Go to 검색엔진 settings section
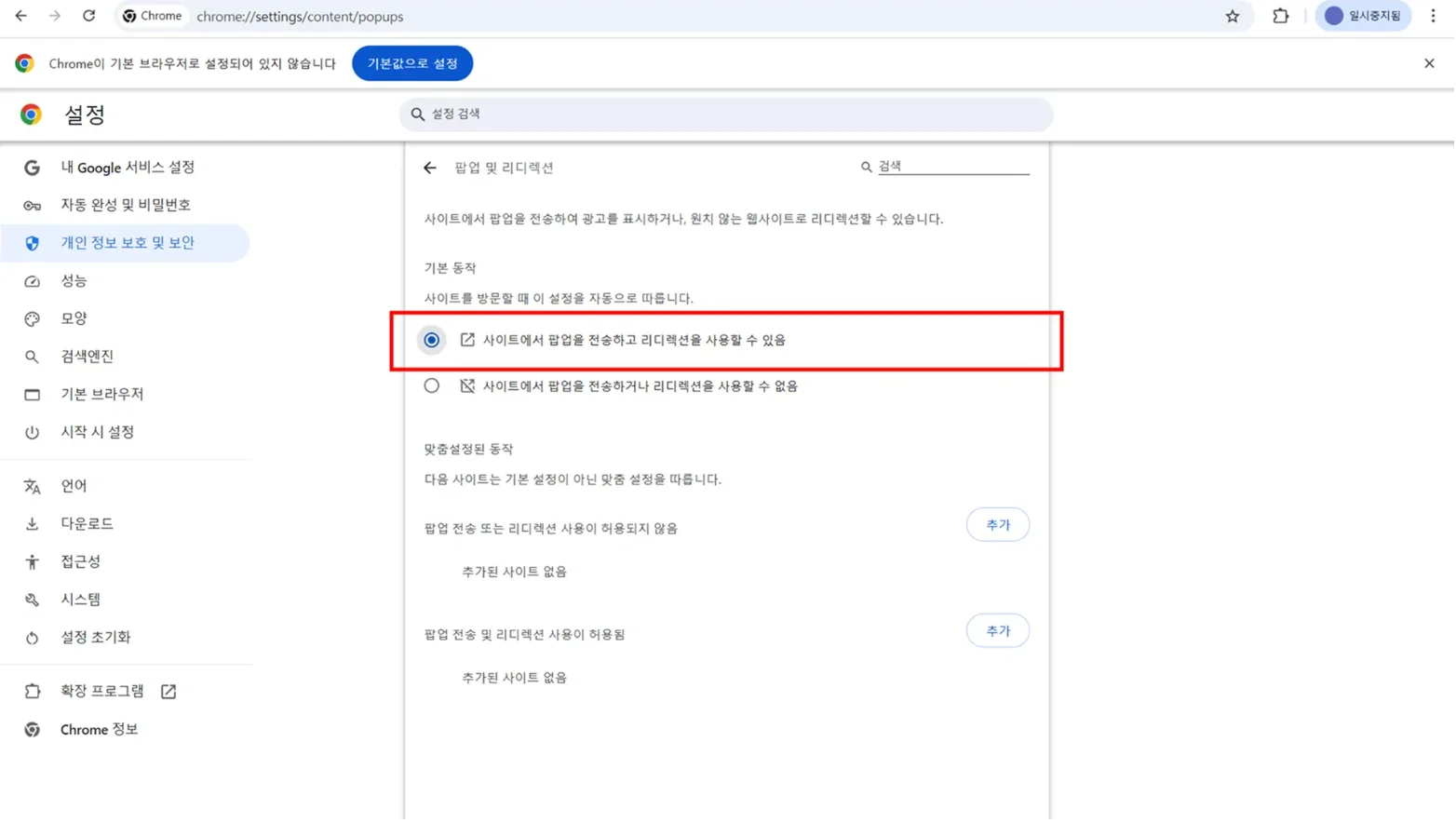The width and height of the screenshot is (1456, 823). point(87,357)
